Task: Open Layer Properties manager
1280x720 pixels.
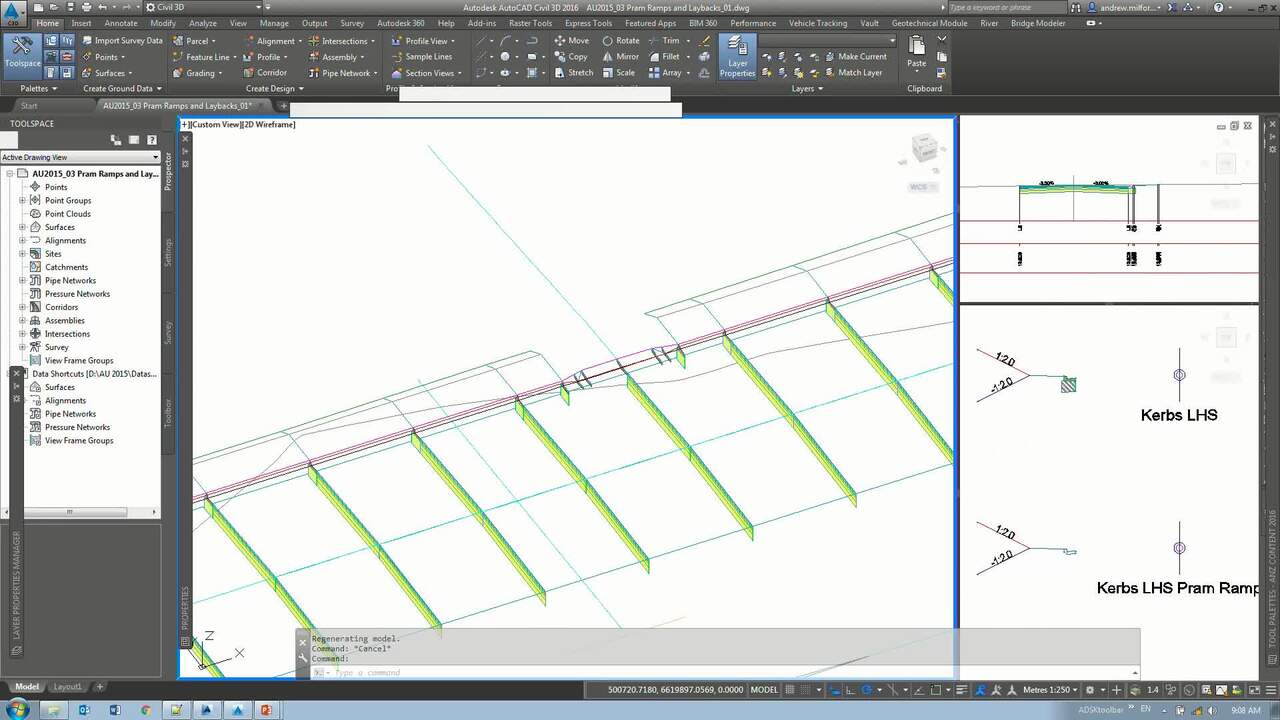Action: point(737,57)
